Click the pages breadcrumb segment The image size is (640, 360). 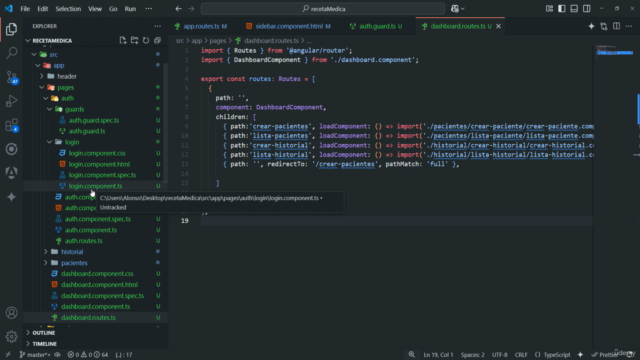(x=218, y=40)
